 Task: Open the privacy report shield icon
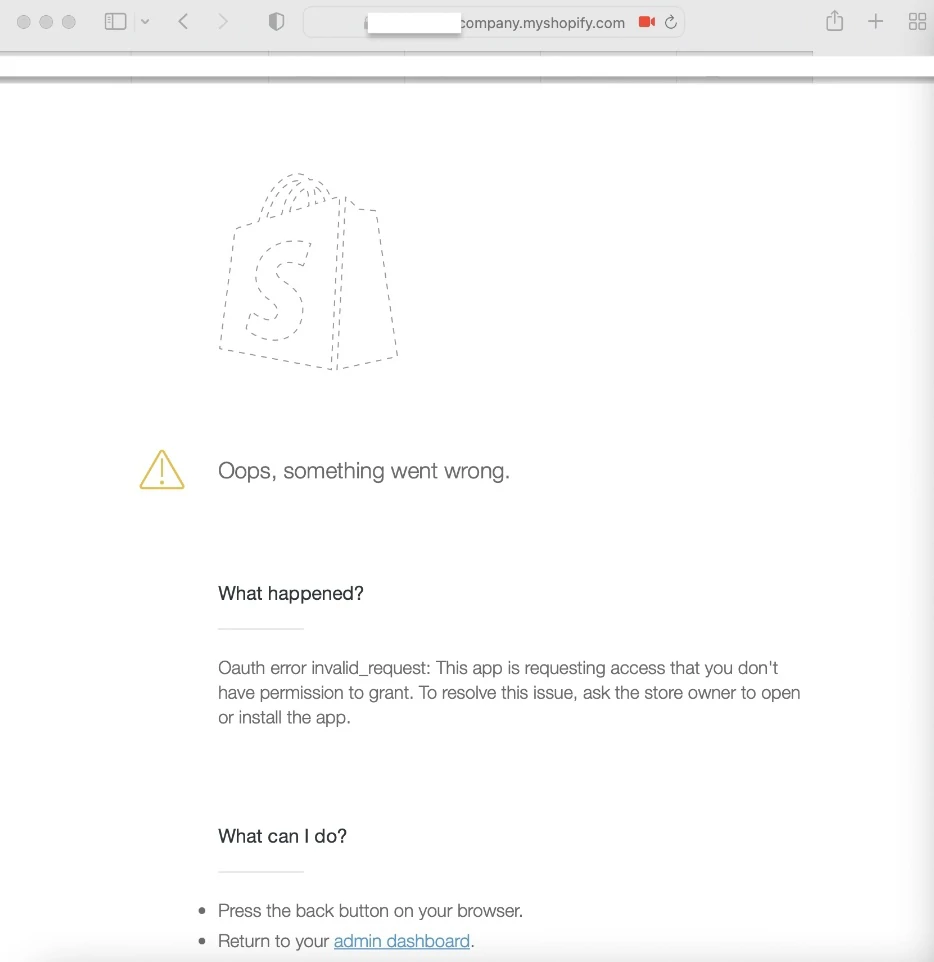[x=277, y=22]
